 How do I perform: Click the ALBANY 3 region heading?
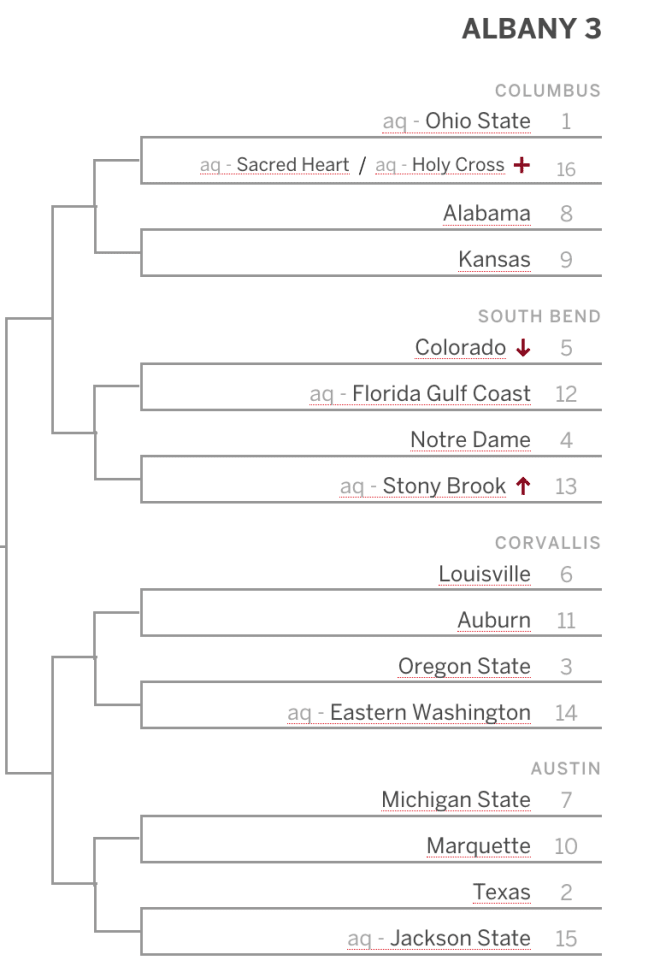(531, 29)
